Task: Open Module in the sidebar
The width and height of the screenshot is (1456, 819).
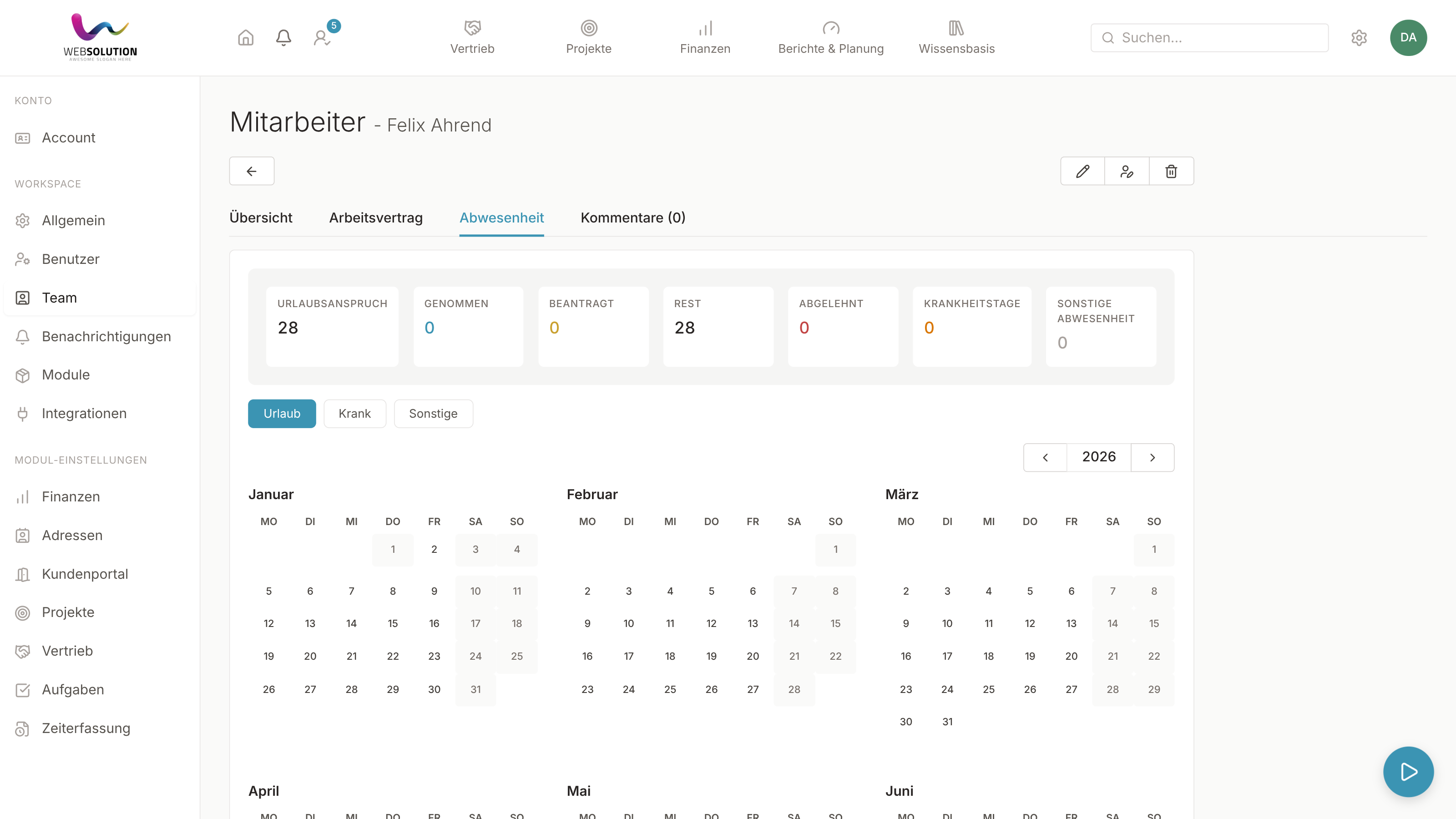Action: click(x=100, y=375)
